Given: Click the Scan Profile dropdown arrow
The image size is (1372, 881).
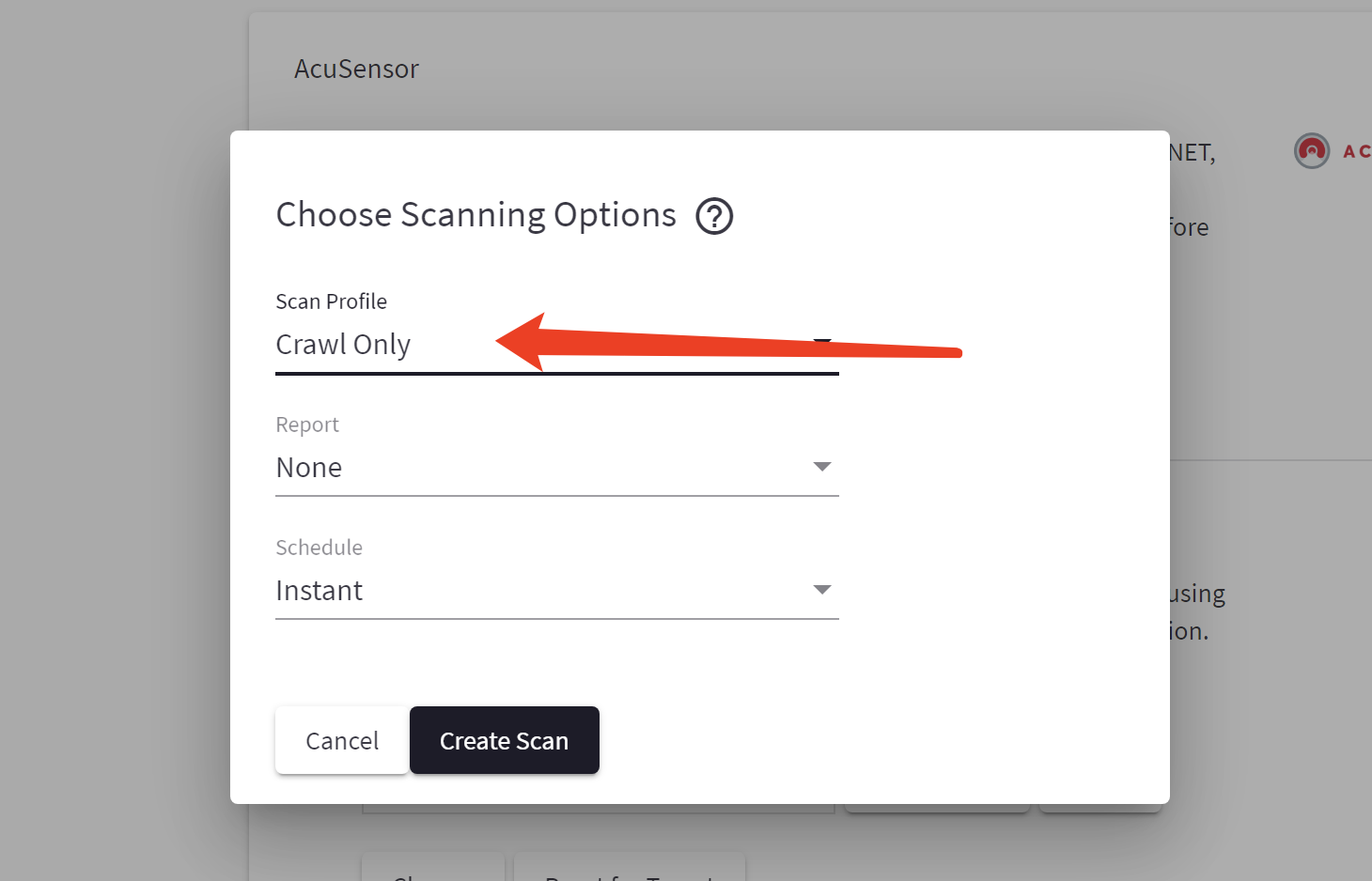Looking at the screenshot, I should pyautogui.click(x=822, y=342).
